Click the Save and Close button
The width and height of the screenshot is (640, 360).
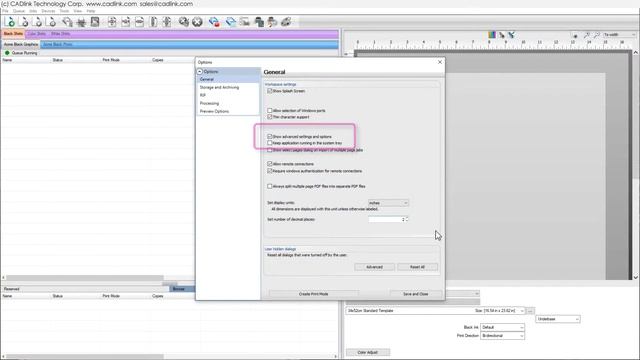[416, 294]
